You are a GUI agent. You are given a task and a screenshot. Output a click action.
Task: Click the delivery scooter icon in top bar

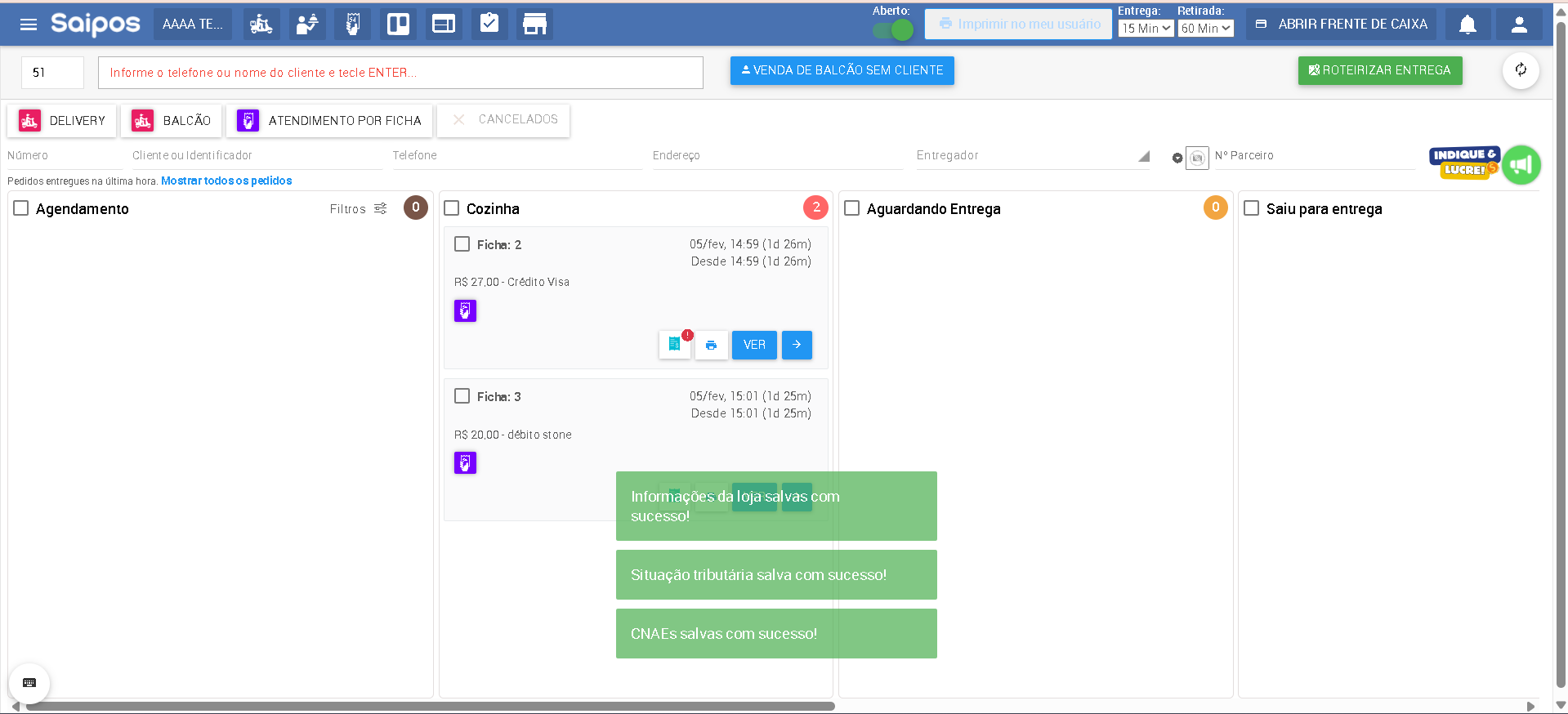coord(261,25)
